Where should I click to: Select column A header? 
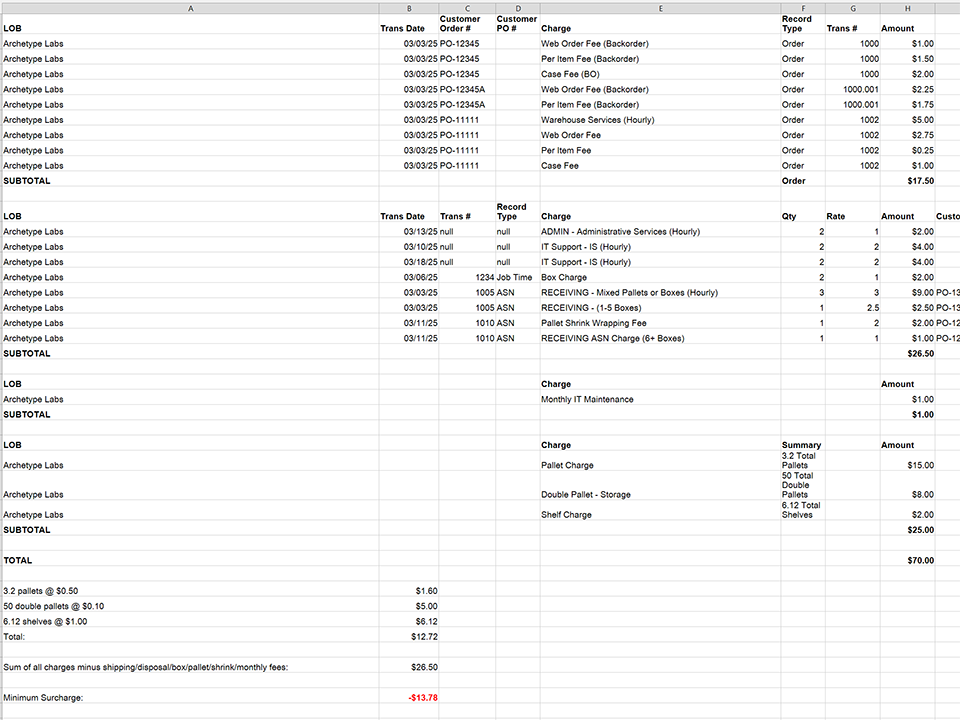pyautogui.click(x=190, y=8)
